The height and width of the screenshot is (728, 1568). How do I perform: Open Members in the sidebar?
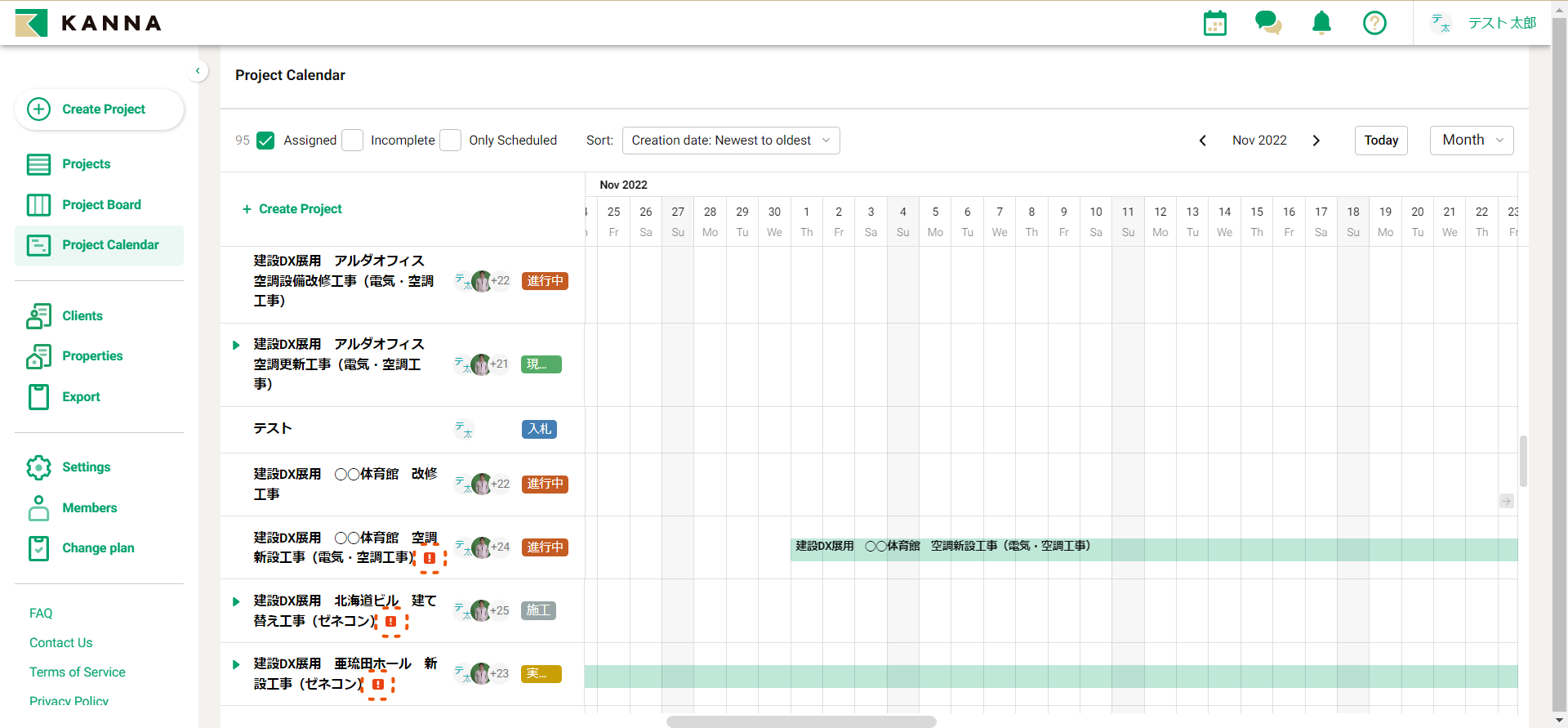click(89, 508)
